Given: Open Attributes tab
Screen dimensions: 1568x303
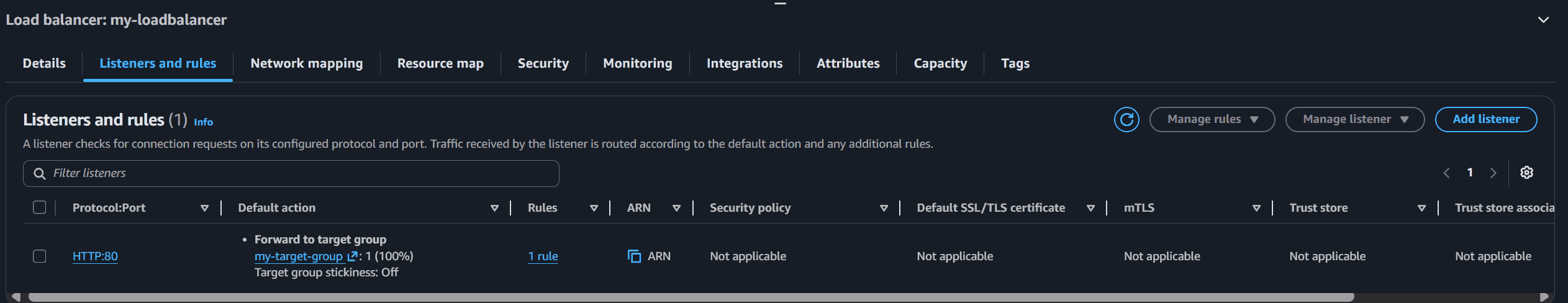Looking at the screenshot, I should [848, 63].
